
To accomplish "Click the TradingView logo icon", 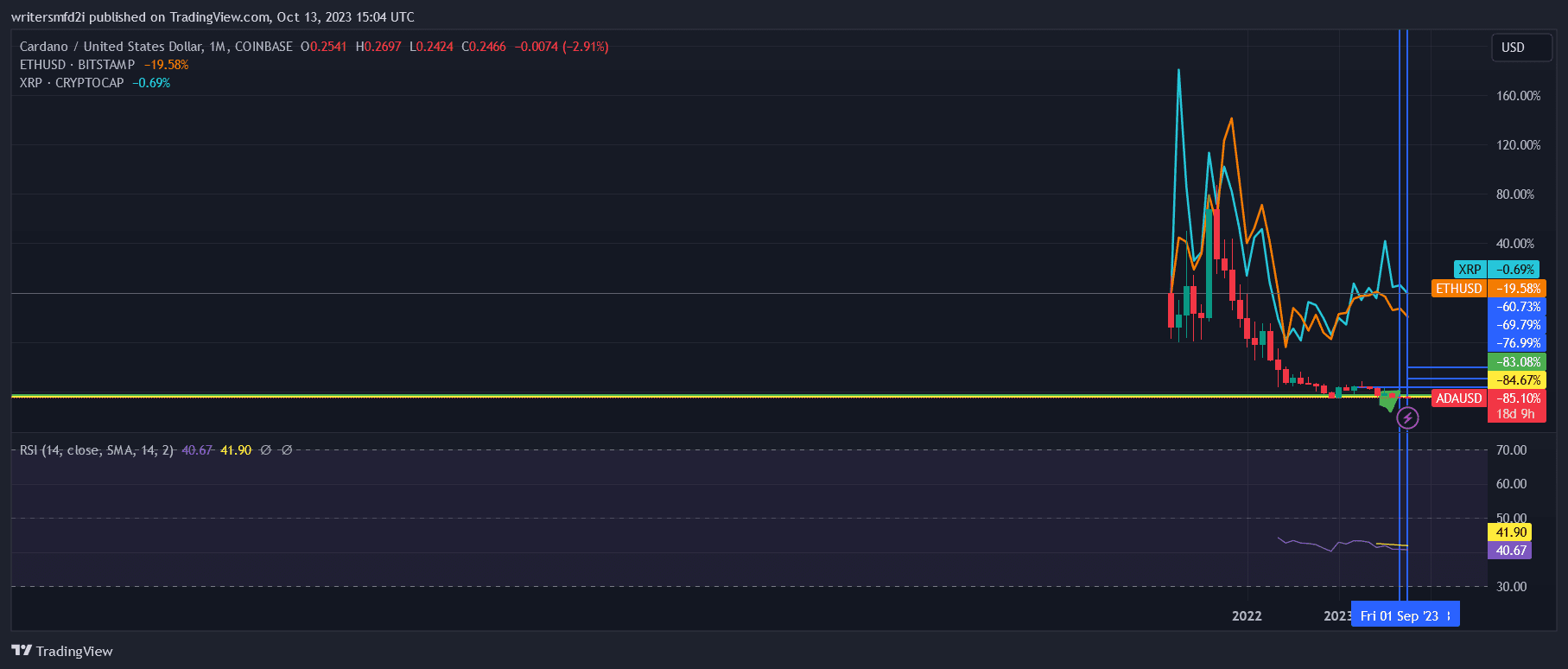I will (x=22, y=651).
